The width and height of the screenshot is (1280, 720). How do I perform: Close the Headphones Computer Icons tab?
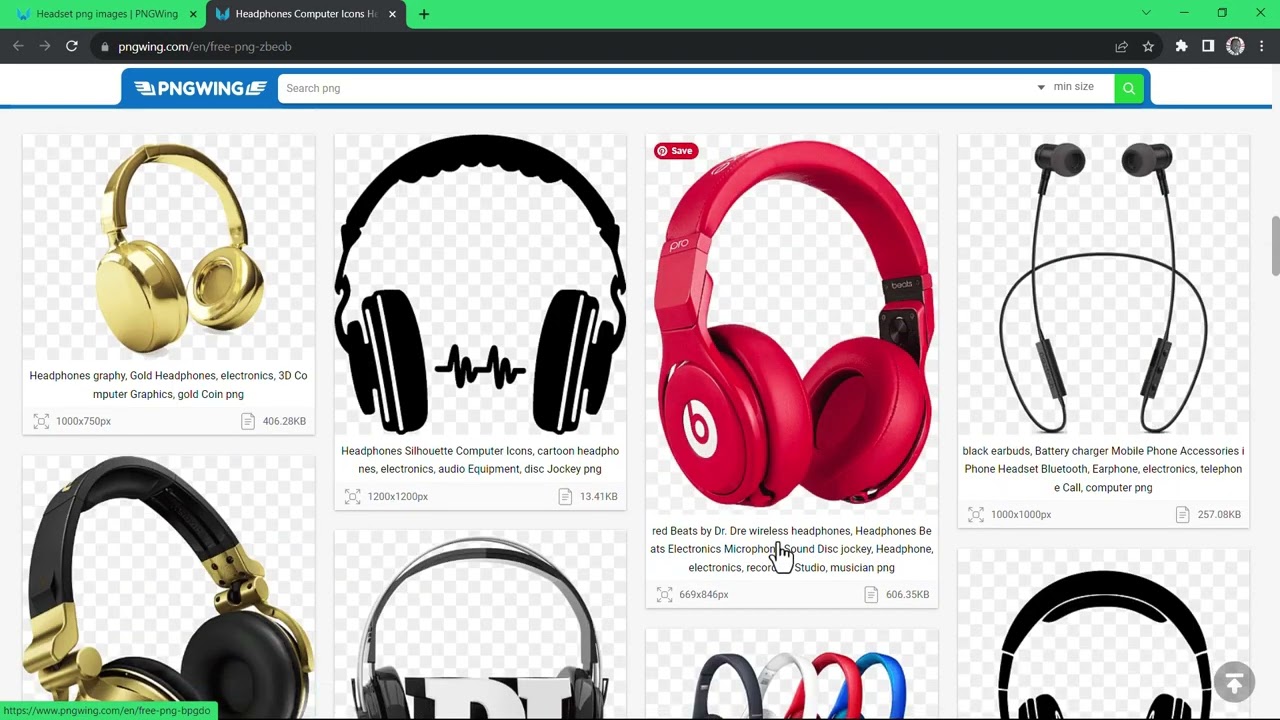392,14
